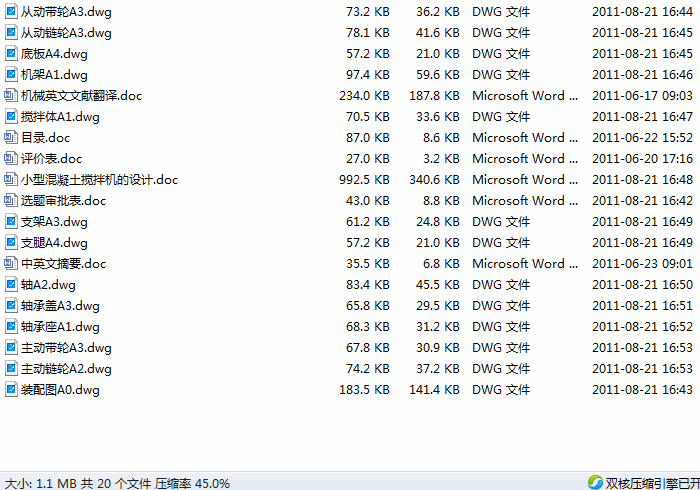This screenshot has height=490, width=700.
Task: Click the Word icon for 机械英文文献翻译.doc
Action: click(x=11, y=95)
